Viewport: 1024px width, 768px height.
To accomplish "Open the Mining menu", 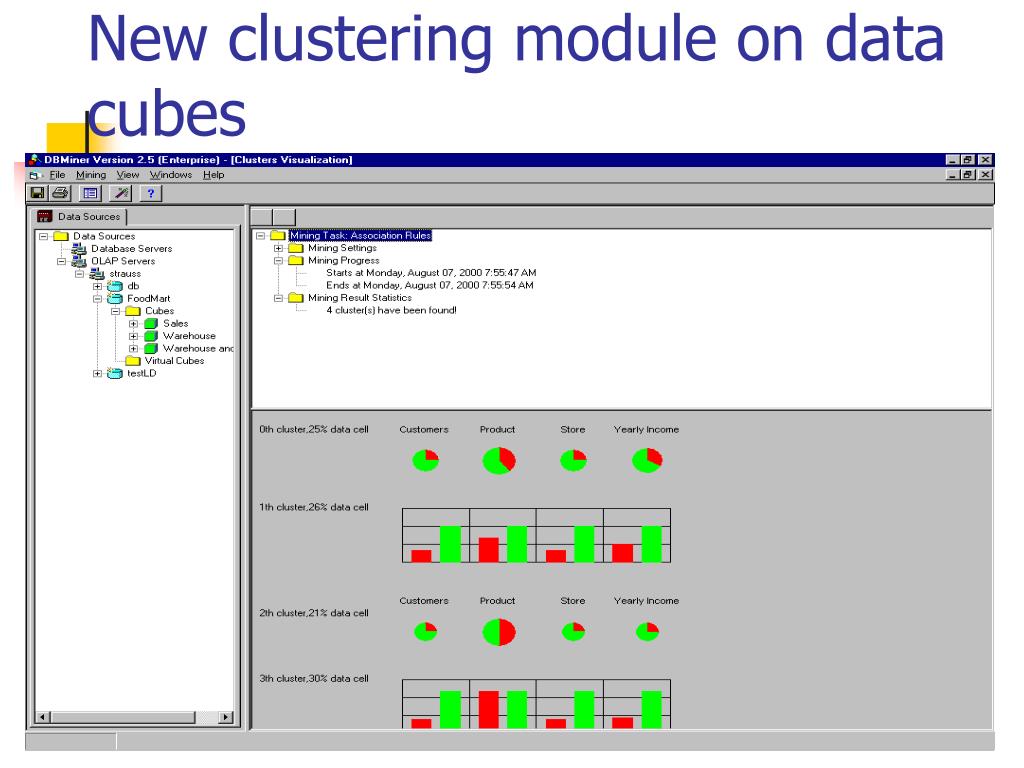I will coord(91,175).
